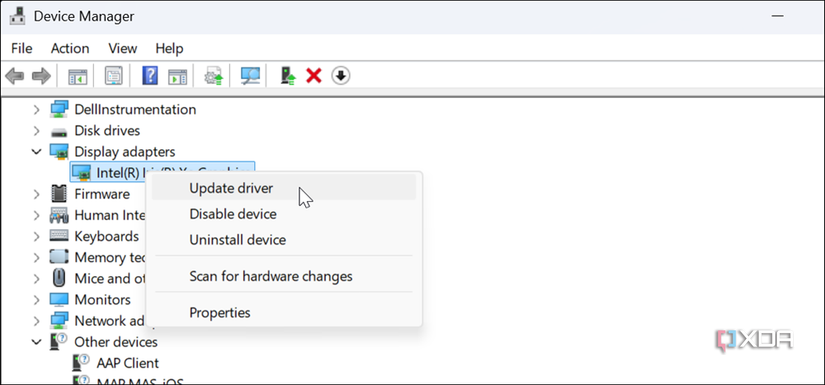Select the Firmware label
The width and height of the screenshot is (825, 385).
click(102, 194)
